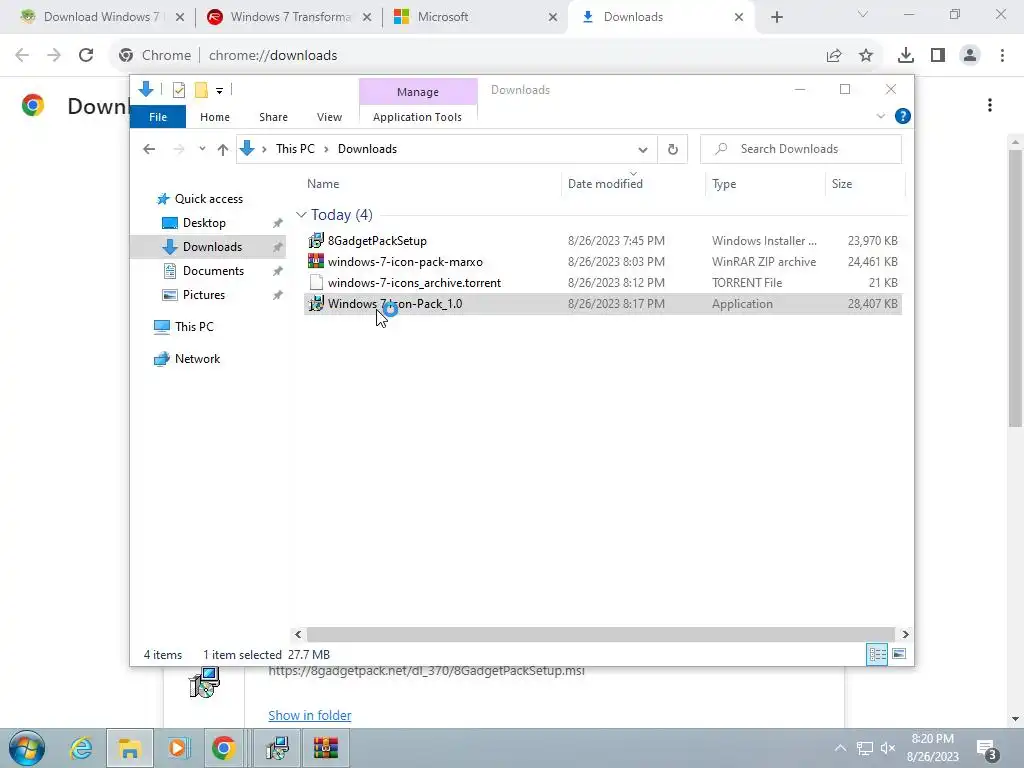Screen dimensions: 1024x768
Task: Open Desktop in navigation pane
Action: [204, 223]
